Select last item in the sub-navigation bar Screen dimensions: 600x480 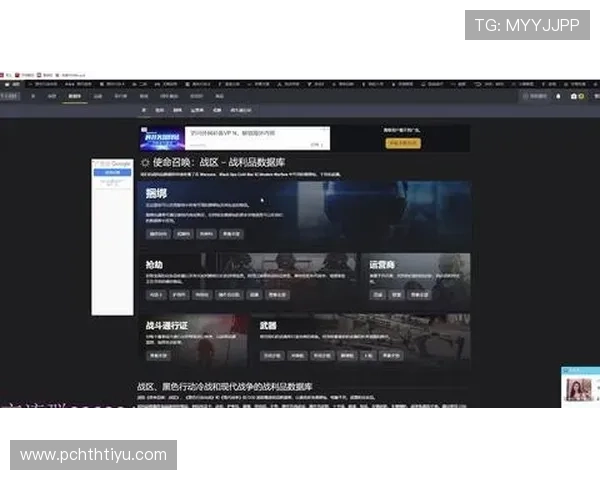[240, 110]
